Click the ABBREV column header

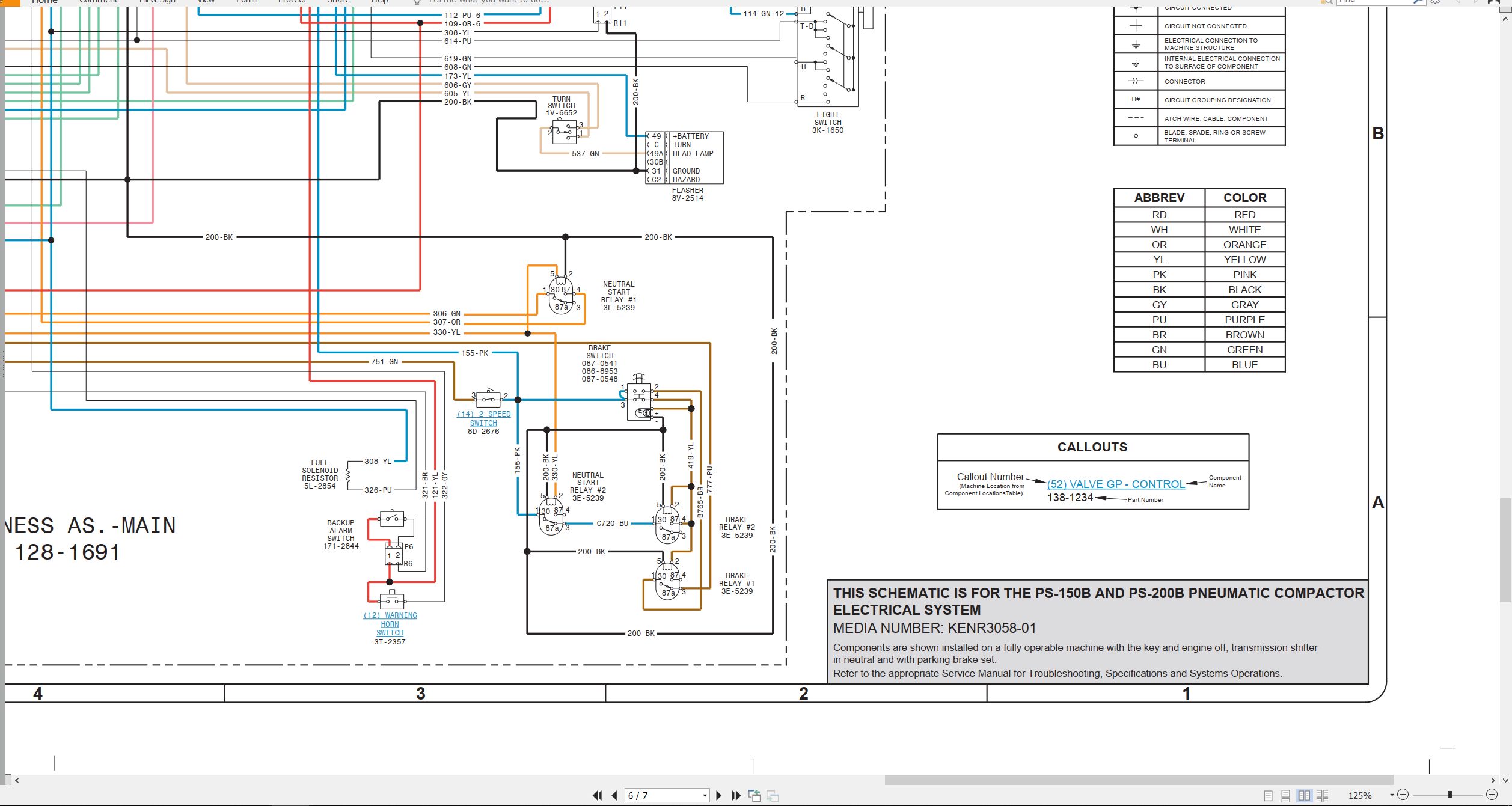tap(1159, 198)
